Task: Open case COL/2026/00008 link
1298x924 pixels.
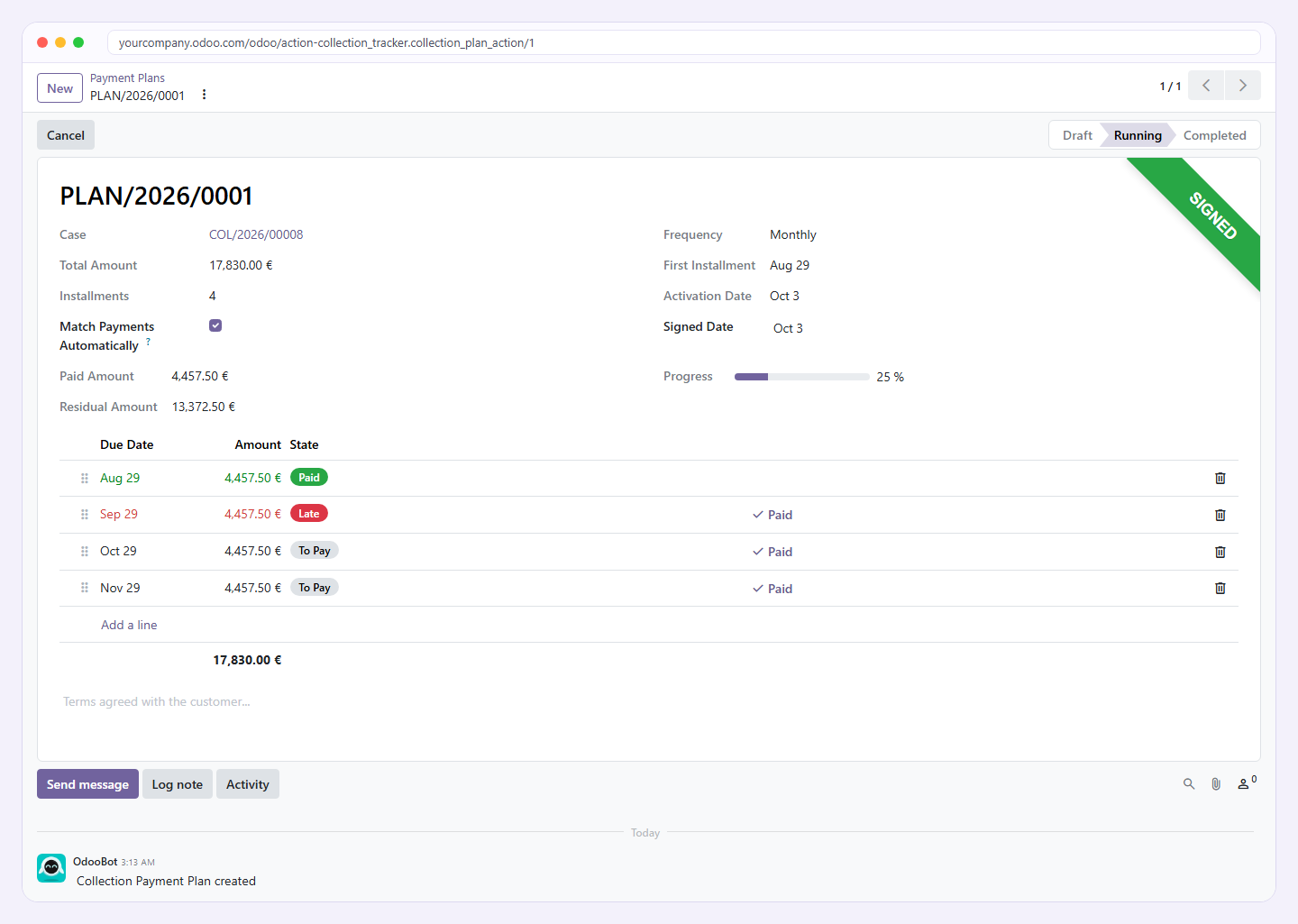Action: click(256, 234)
